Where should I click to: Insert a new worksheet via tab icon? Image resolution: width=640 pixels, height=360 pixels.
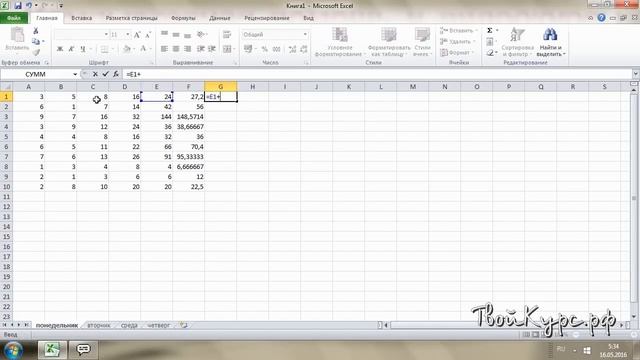click(184, 325)
